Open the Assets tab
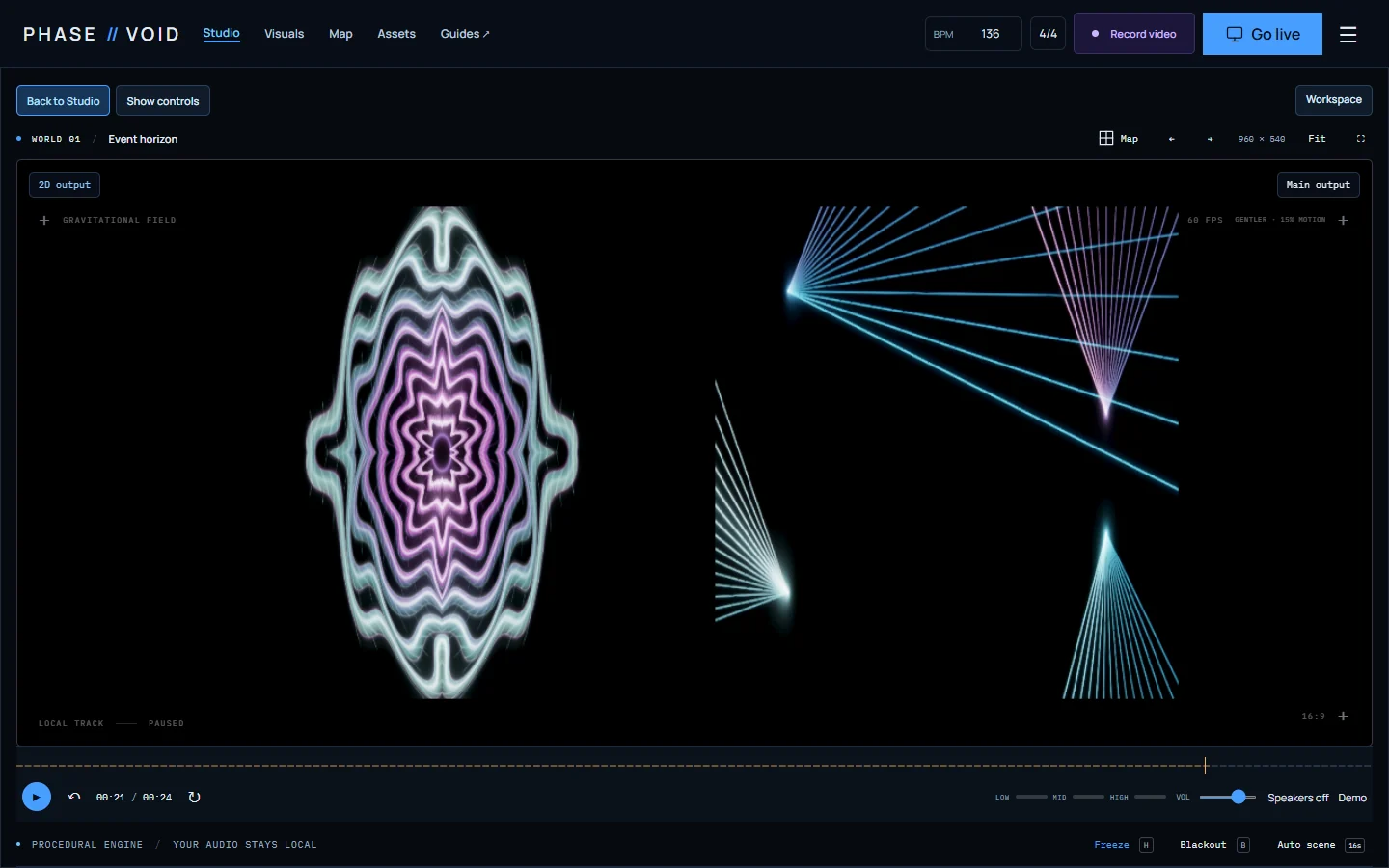The height and width of the screenshot is (868, 1389). point(396,34)
